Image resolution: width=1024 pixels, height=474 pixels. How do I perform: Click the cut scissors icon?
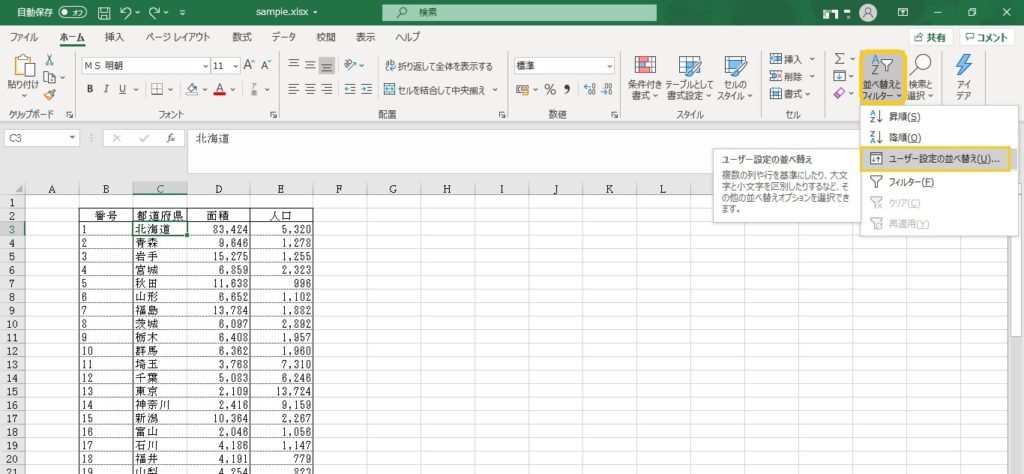point(49,59)
